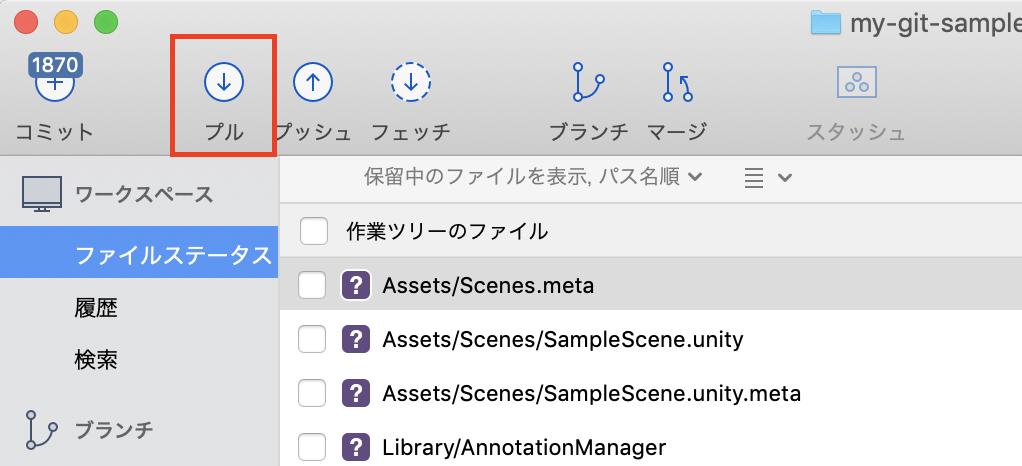
Task: Enable checkbox for Assets/Scenes/SampleScene.unity
Action: click(313, 340)
